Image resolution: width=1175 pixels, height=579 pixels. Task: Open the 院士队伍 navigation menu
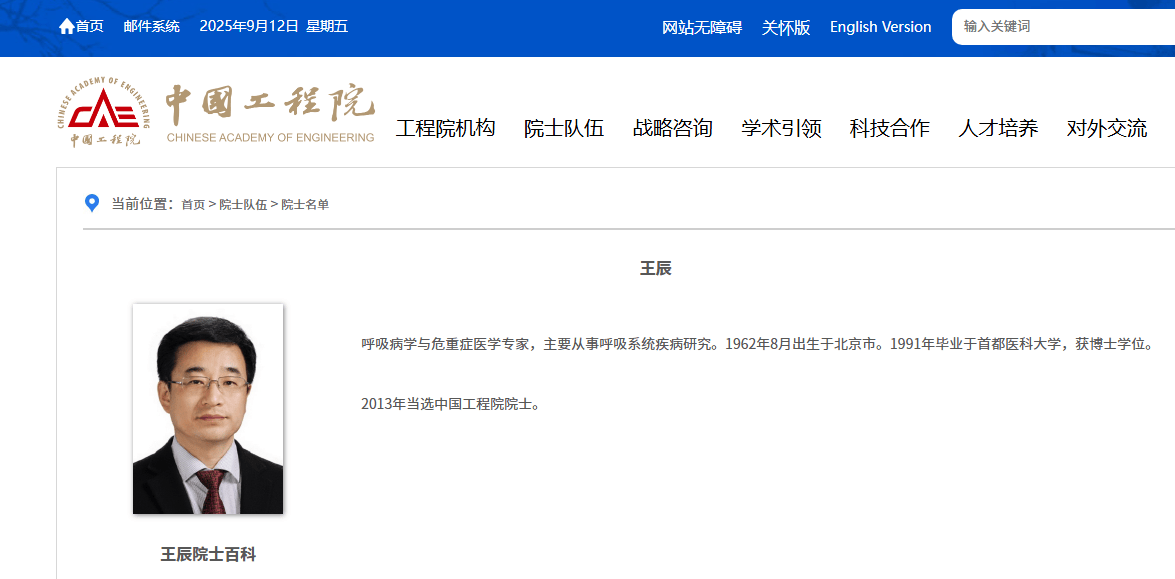(563, 128)
